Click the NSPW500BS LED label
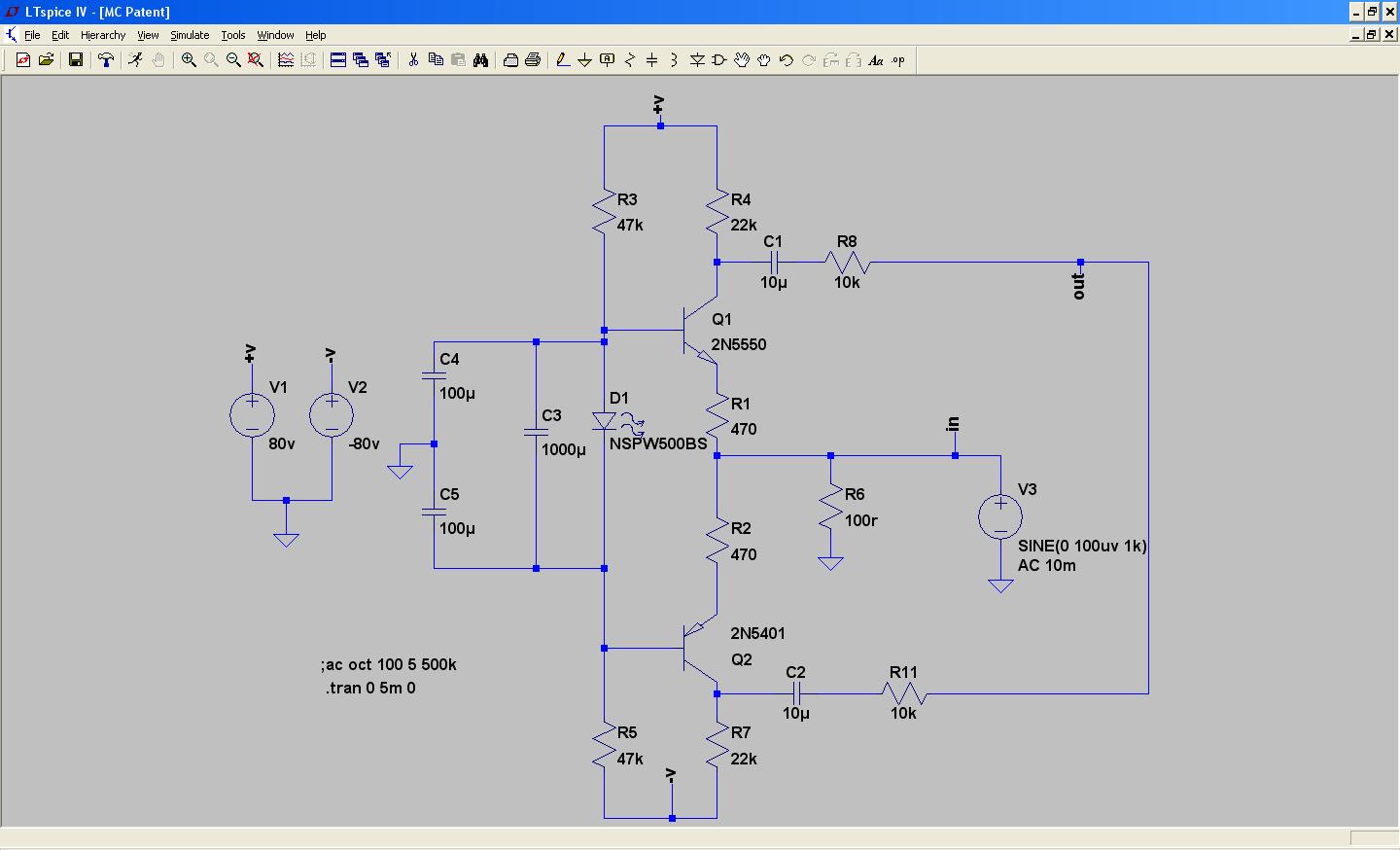This screenshot has width=1400, height=850. click(x=658, y=443)
